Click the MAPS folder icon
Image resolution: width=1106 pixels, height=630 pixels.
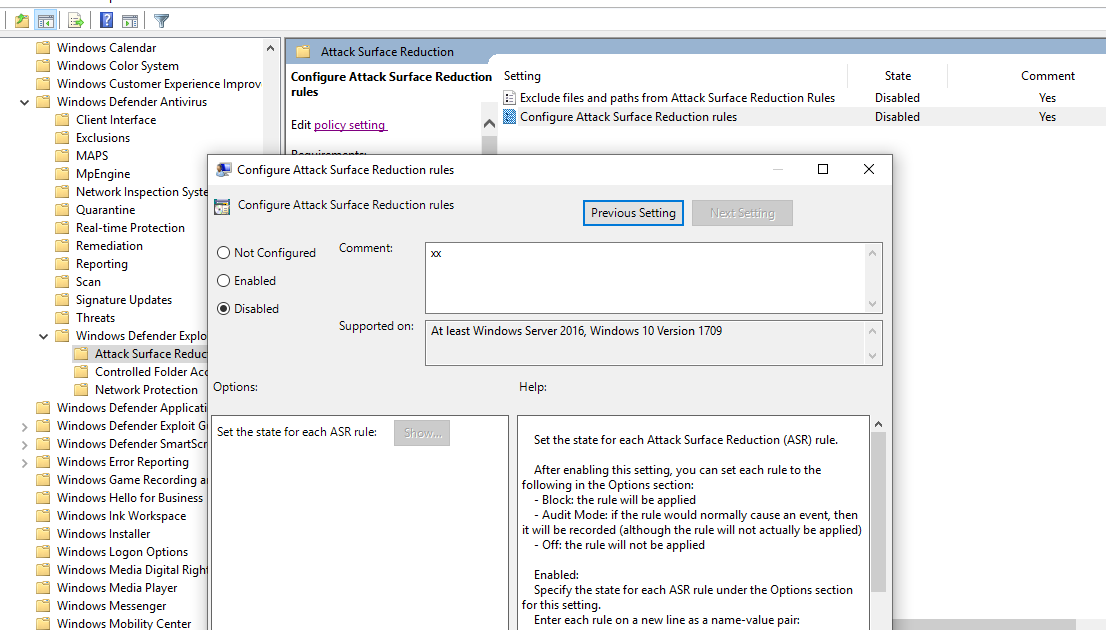62,156
